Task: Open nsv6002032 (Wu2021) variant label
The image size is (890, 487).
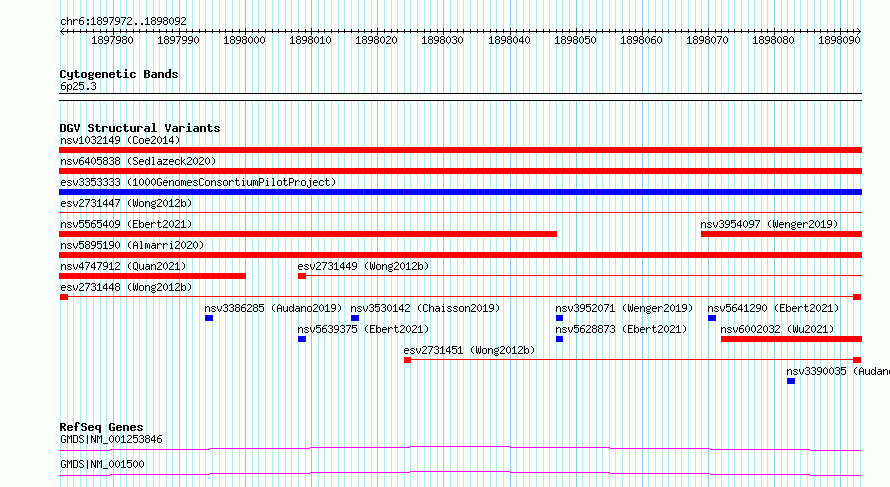Action: click(x=777, y=329)
